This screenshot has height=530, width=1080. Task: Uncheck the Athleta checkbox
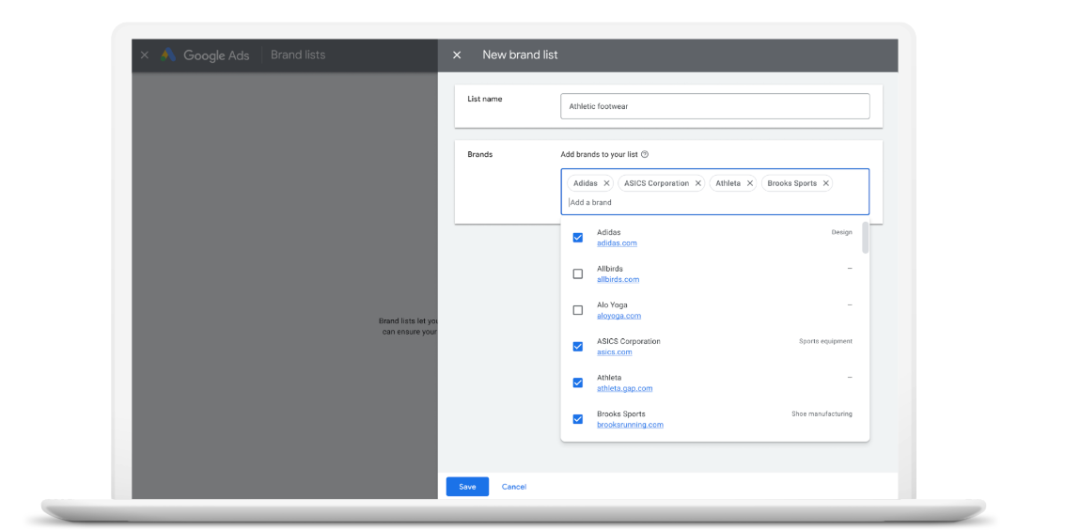pyautogui.click(x=578, y=383)
